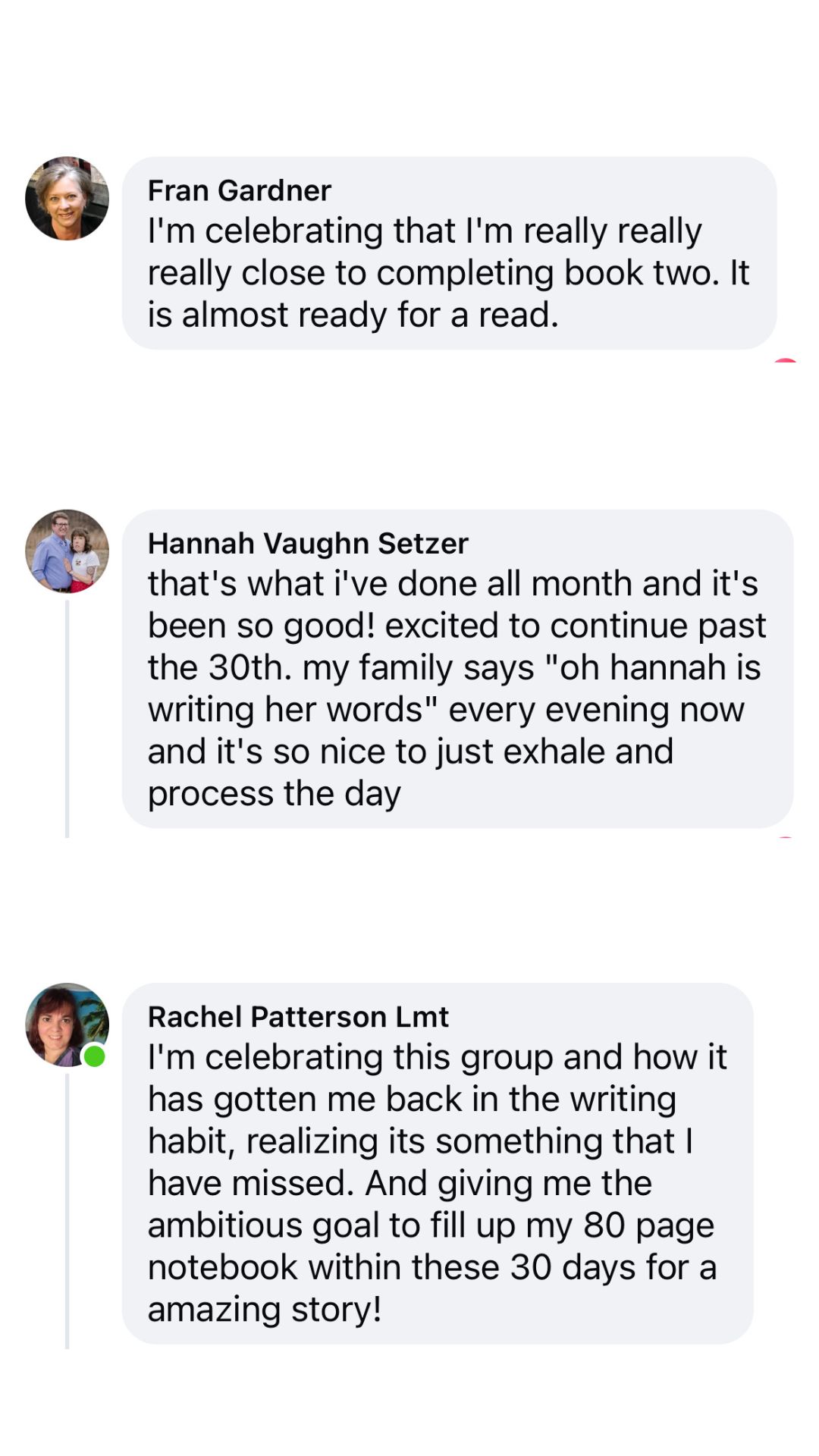Click the Fran Gardner name link

[239, 190]
